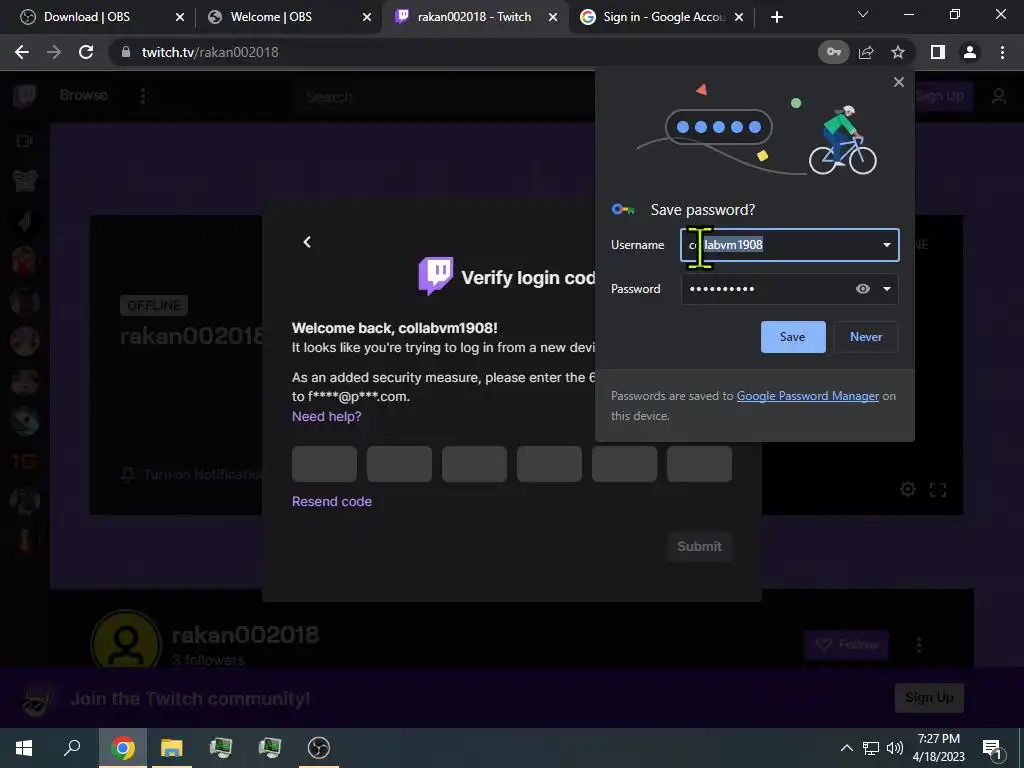Screen dimensions: 1024x768
Task: Click the fourth login code box
Action: click(549, 464)
